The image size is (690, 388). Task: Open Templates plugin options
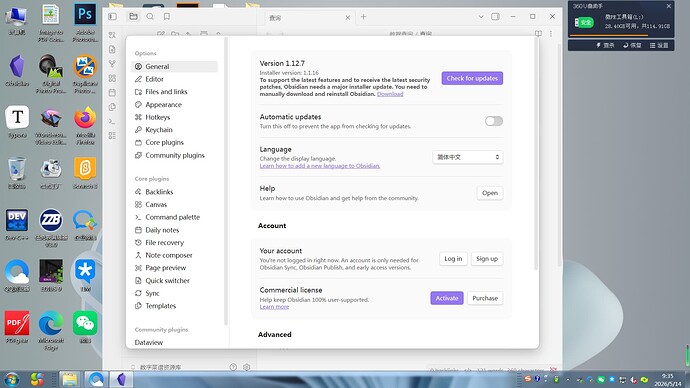[x=174, y=306]
